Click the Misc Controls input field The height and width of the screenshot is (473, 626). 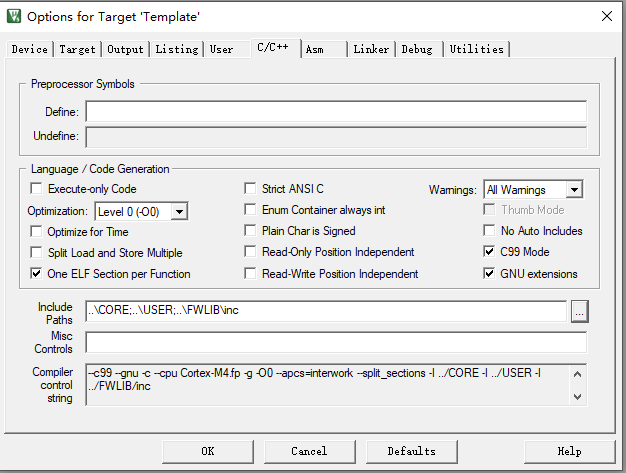[x=336, y=342]
